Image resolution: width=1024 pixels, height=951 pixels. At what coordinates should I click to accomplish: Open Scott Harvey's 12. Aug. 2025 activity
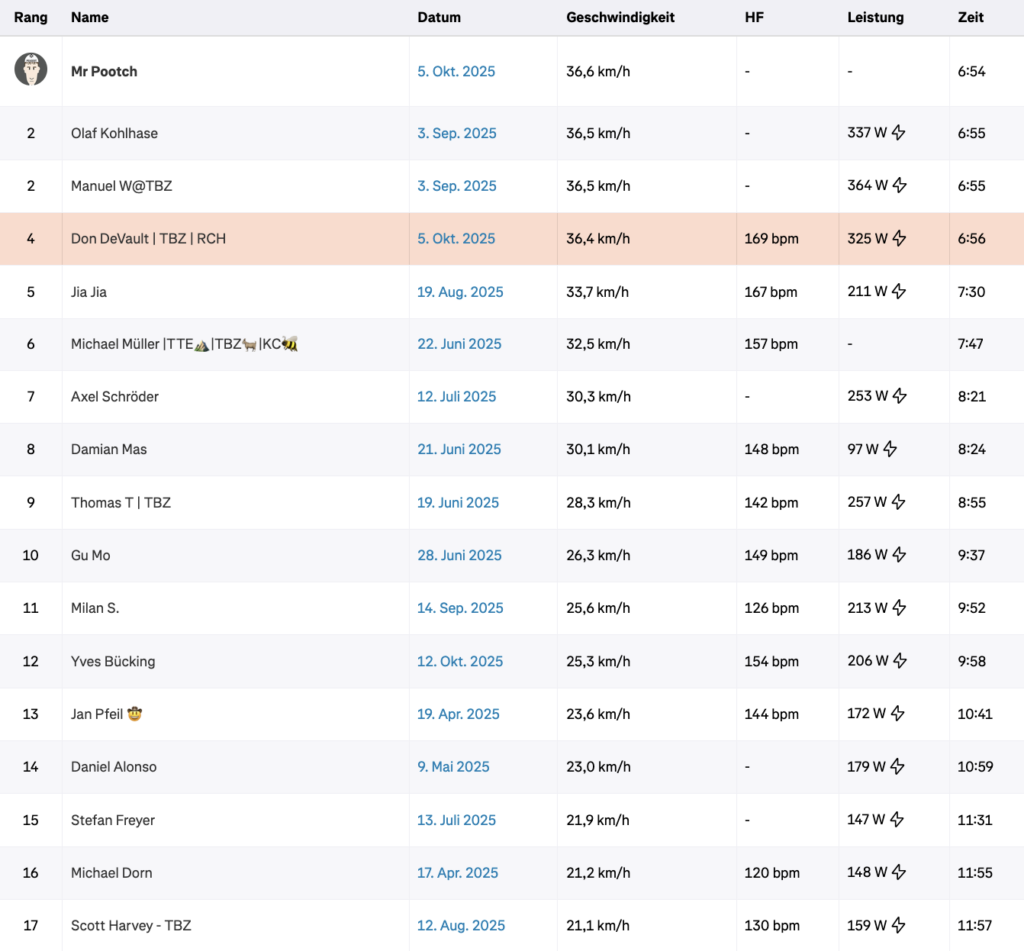click(x=460, y=925)
